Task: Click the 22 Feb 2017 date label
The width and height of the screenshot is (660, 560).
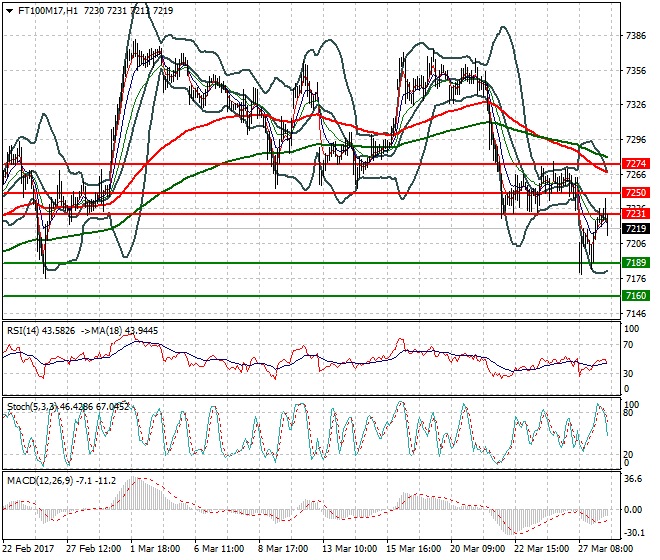Action: point(29,549)
